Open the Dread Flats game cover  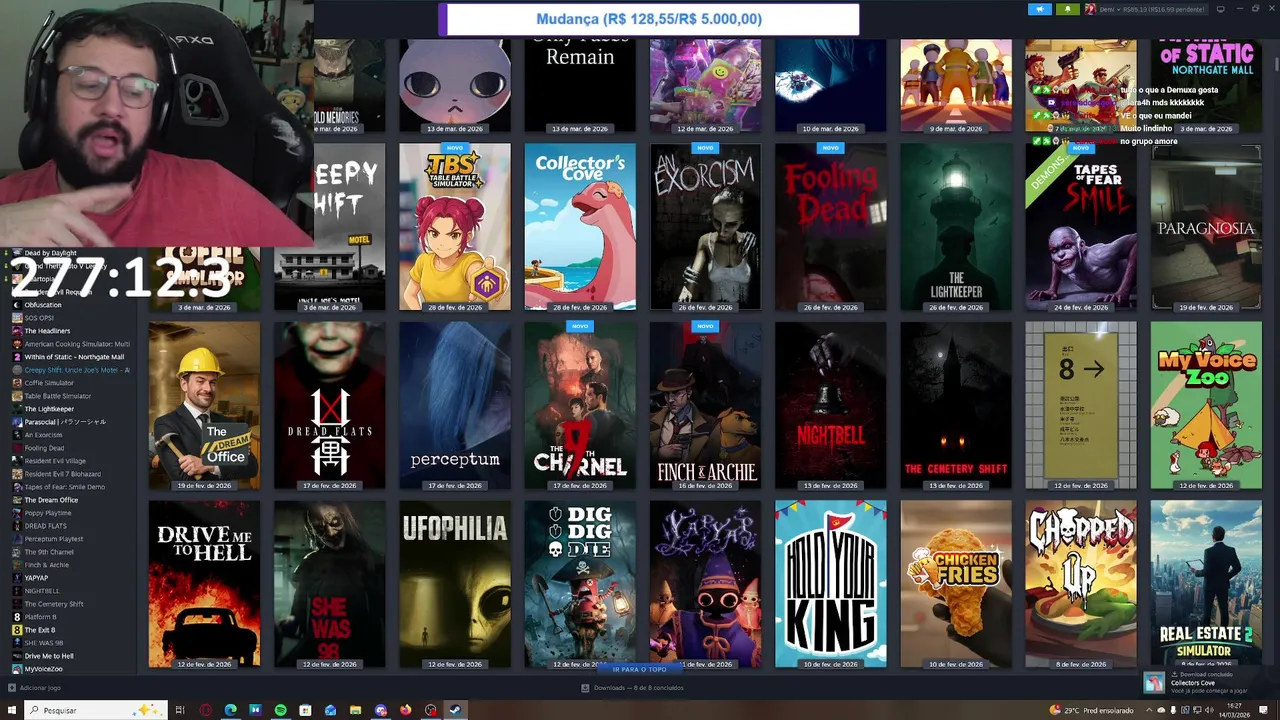tap(330, 406)
